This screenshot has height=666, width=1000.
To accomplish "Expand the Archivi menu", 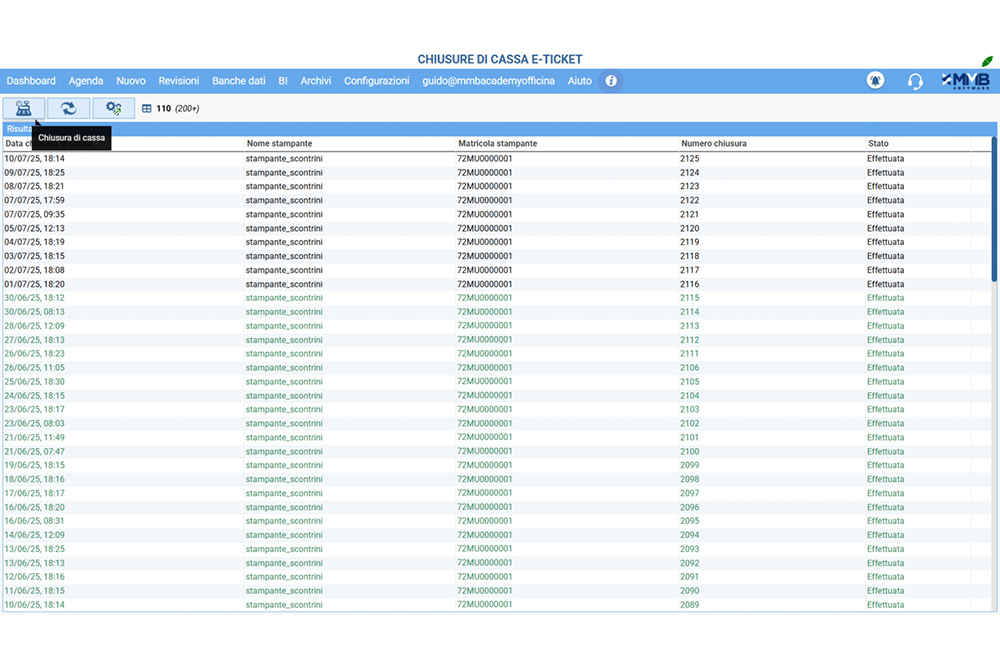I will [x=315, y=81].
